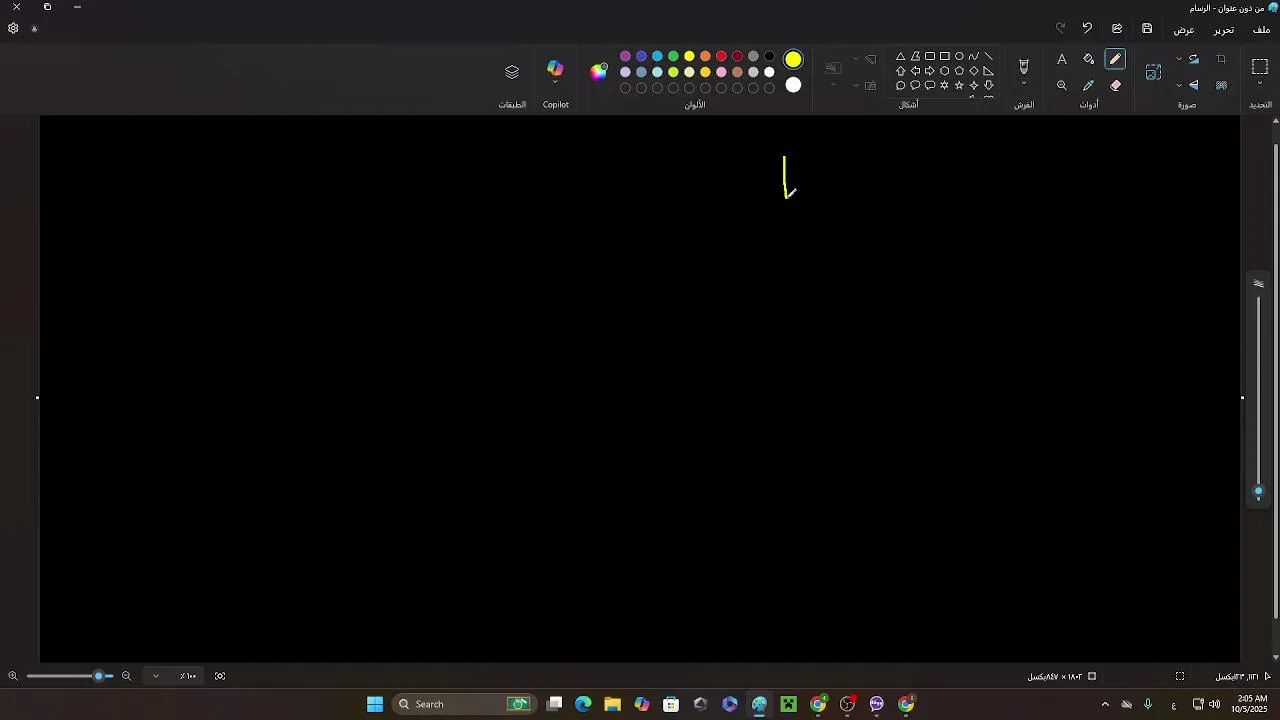Viewport: 1280px width, 720px height.
Task: Open the Copilot menu
Action: point(555,68)
